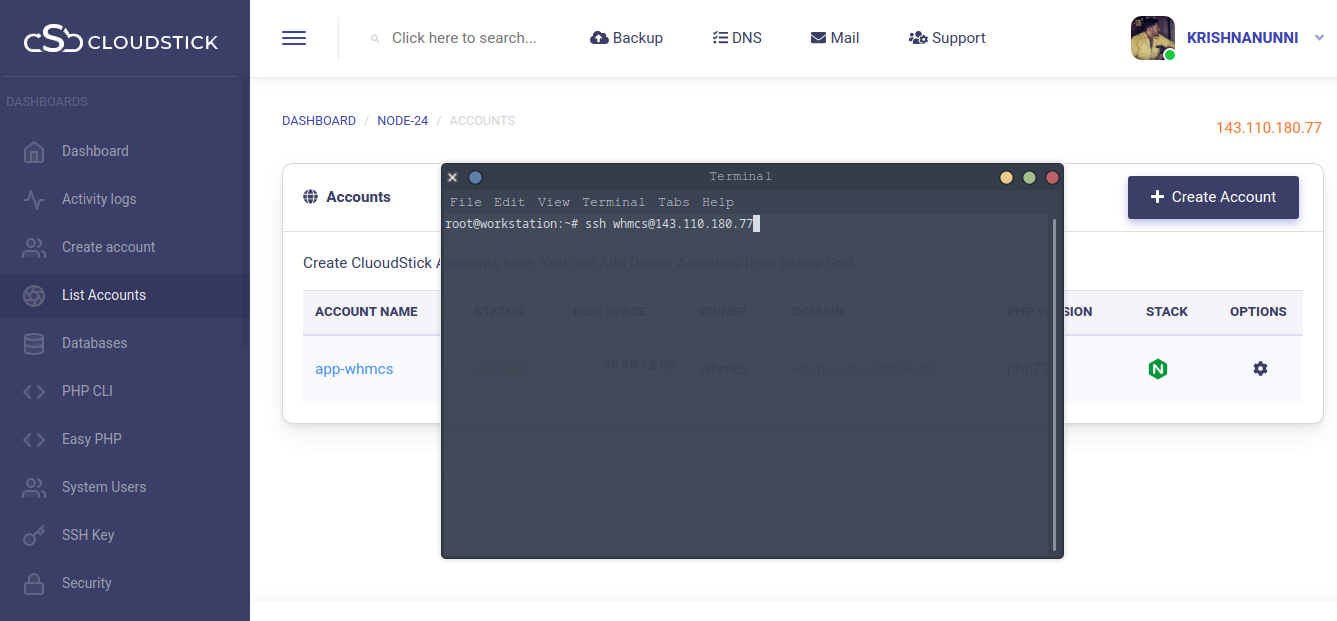Open the Backup cloud icon link
The width and height of the screenshot is (1337, 621).
click(x=627, y=38)
